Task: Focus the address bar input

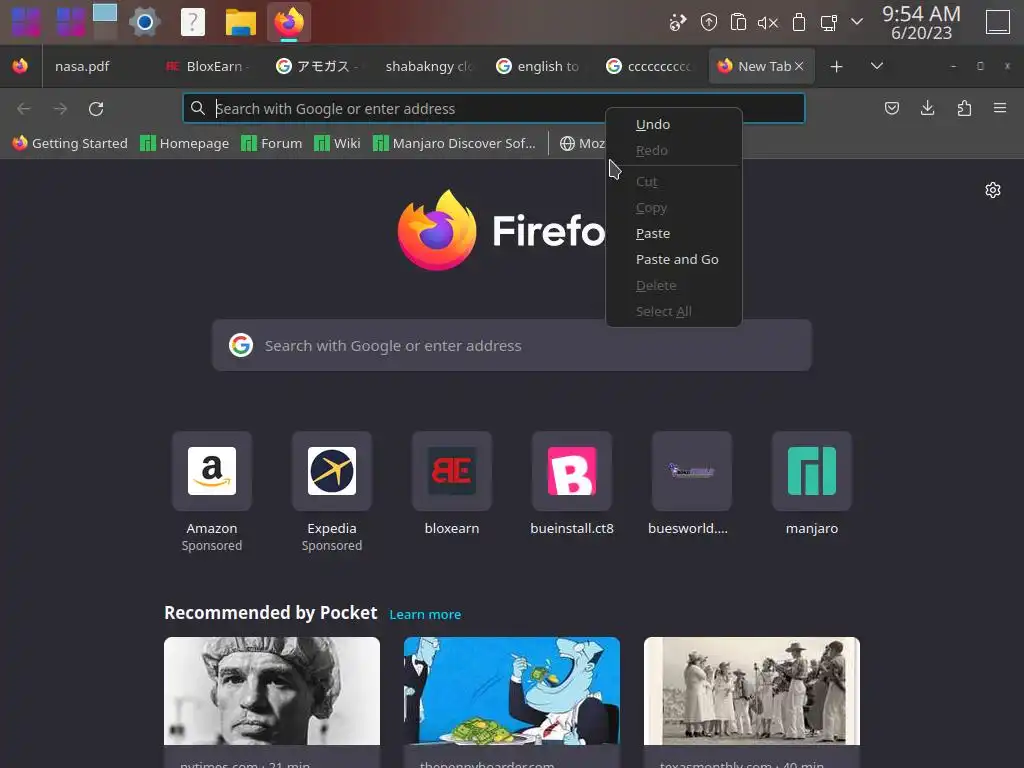Action: pyautogui.click(x=494, y=108)
